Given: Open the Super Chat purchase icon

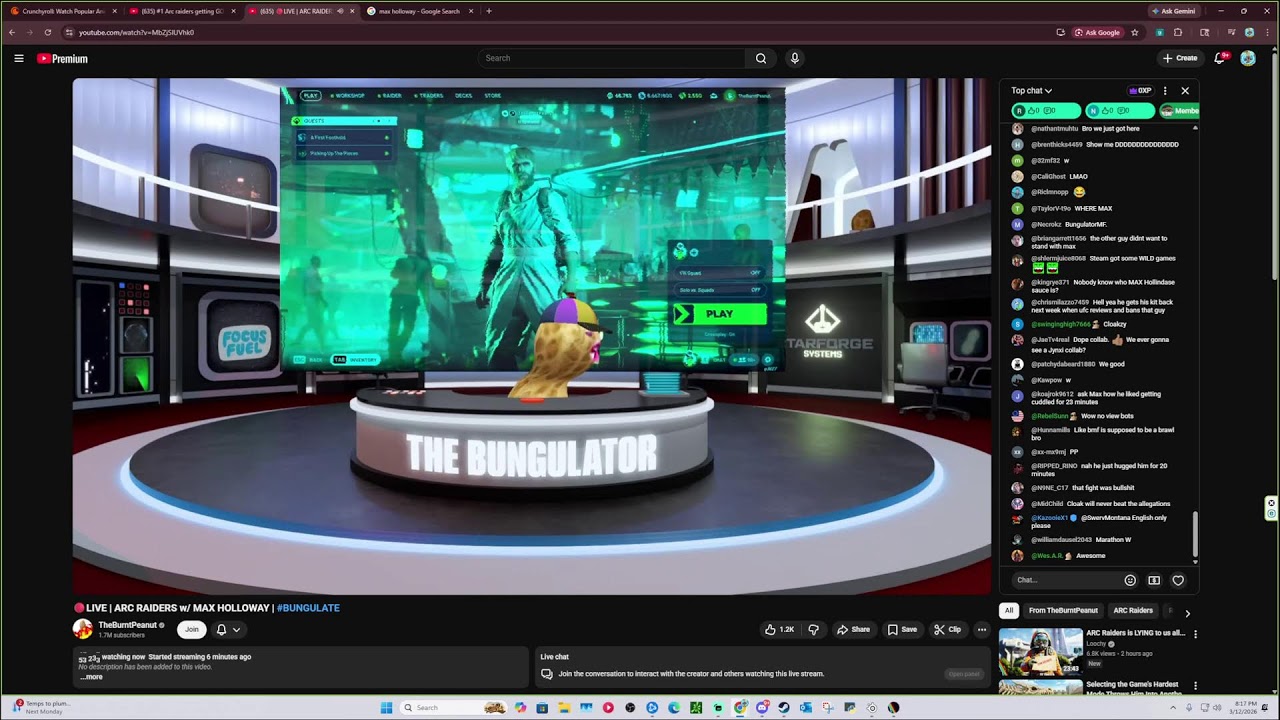Looking at the screenshot, I should click(1154, 580).
